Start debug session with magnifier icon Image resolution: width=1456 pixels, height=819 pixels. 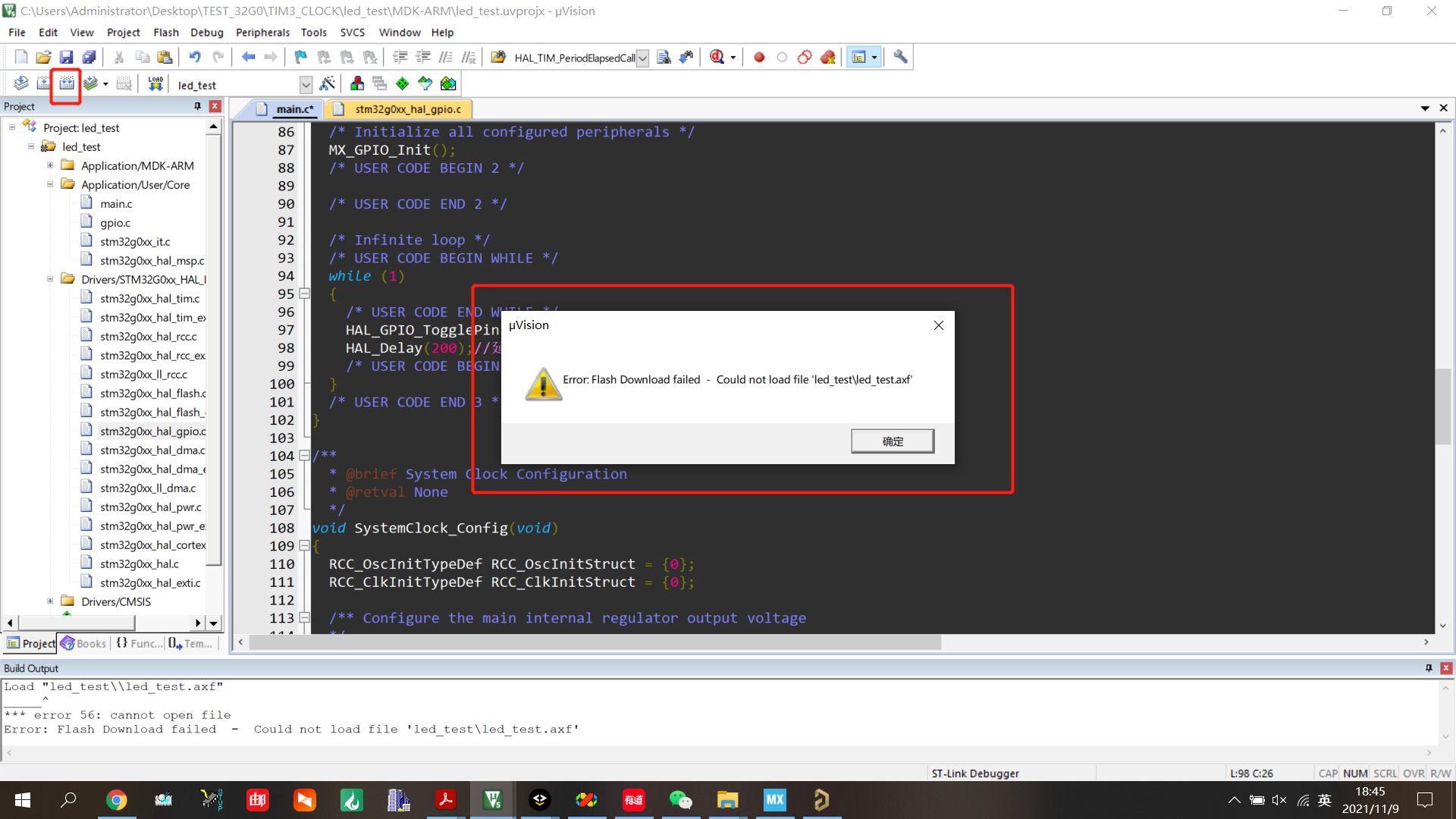[x=717, y=57]
